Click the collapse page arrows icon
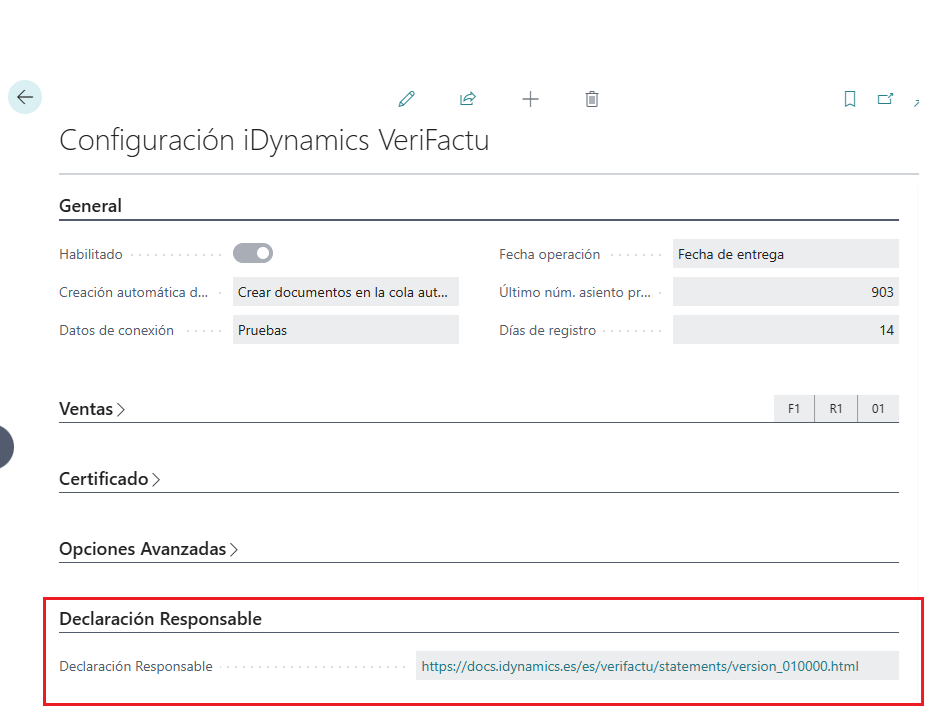 tap(916, 102)
